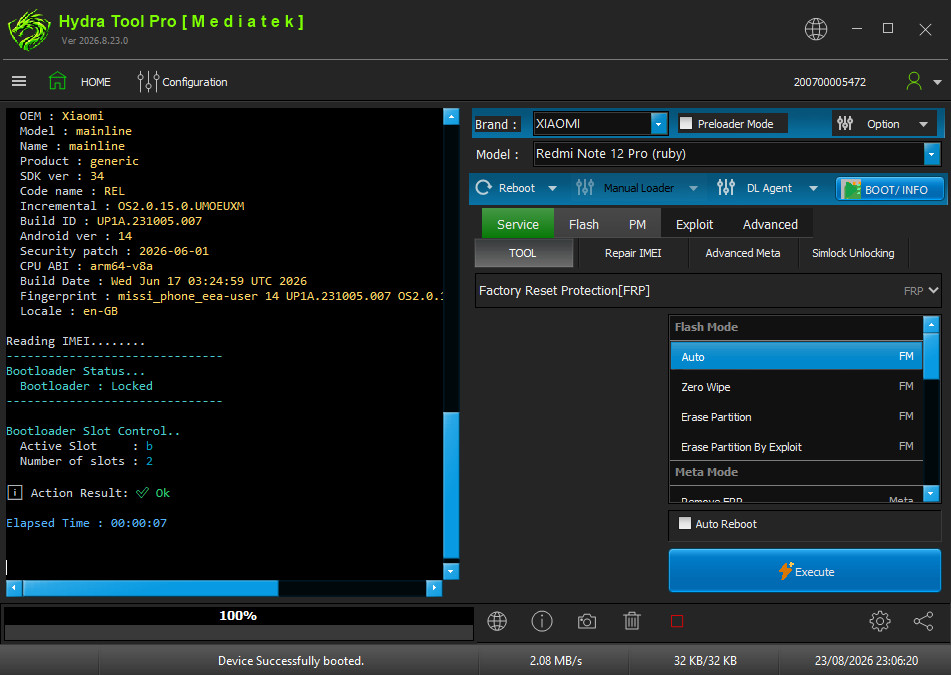Open the Advanced Meta sub-tab
Viewport: 951px width, 675px height.
click(x=742, y=253)
